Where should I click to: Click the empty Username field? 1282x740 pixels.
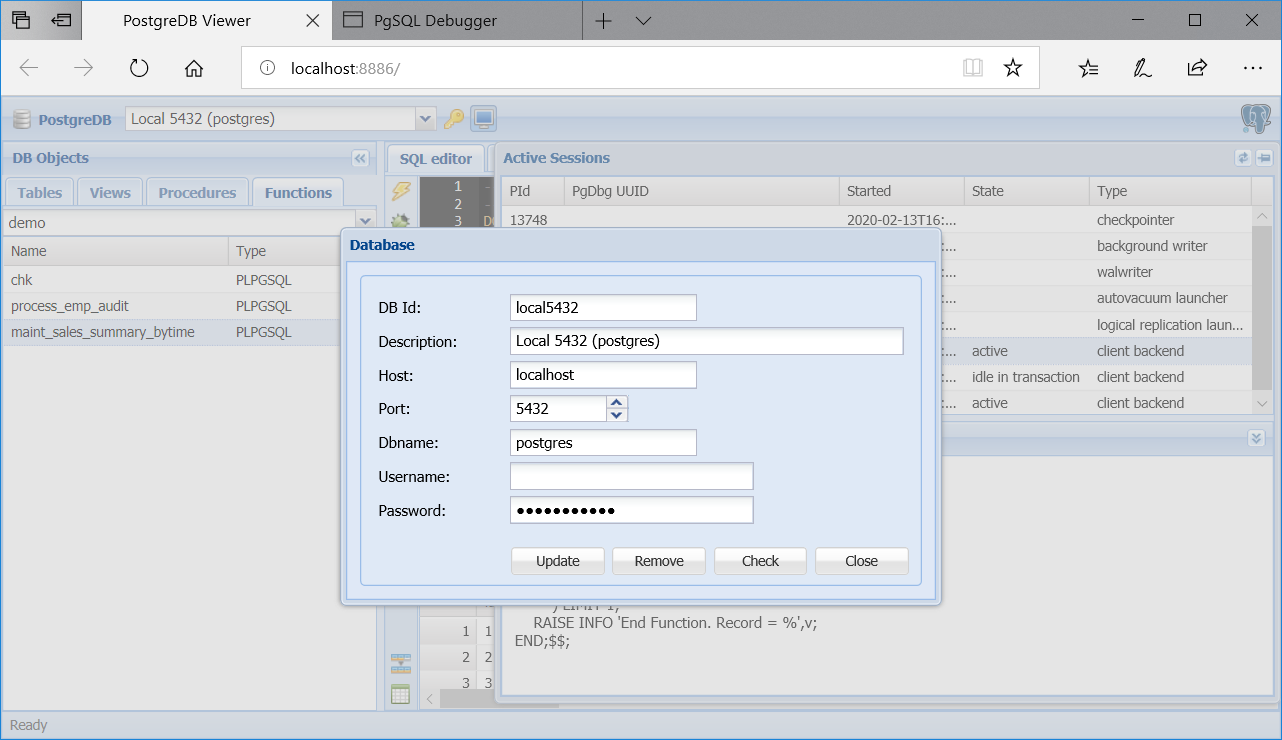click(631, 477)
